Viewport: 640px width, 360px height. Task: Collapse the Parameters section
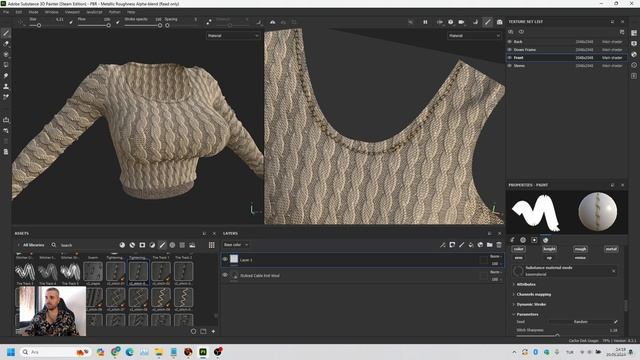point(527,314)
